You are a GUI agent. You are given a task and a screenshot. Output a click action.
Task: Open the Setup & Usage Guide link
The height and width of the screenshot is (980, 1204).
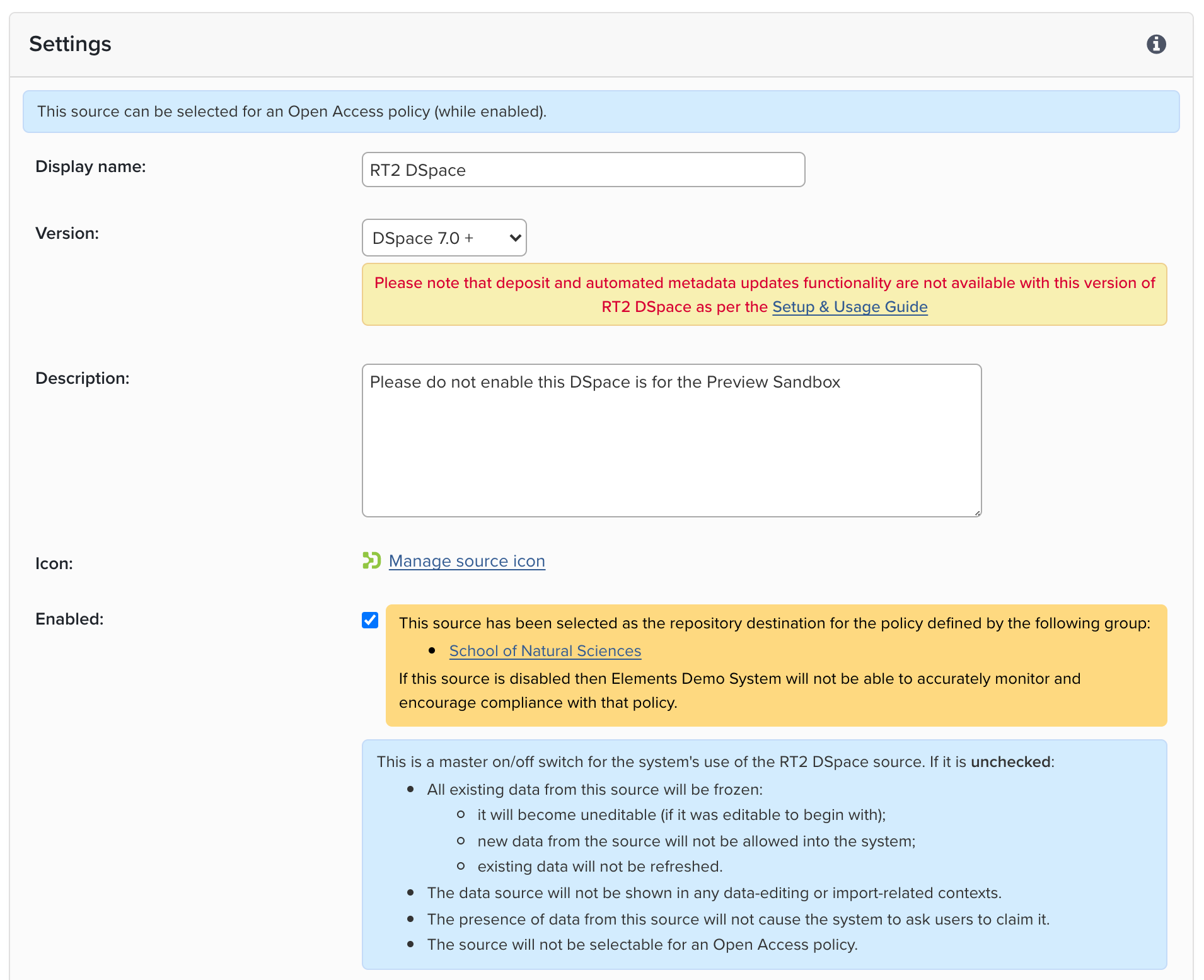coord(850,307)
